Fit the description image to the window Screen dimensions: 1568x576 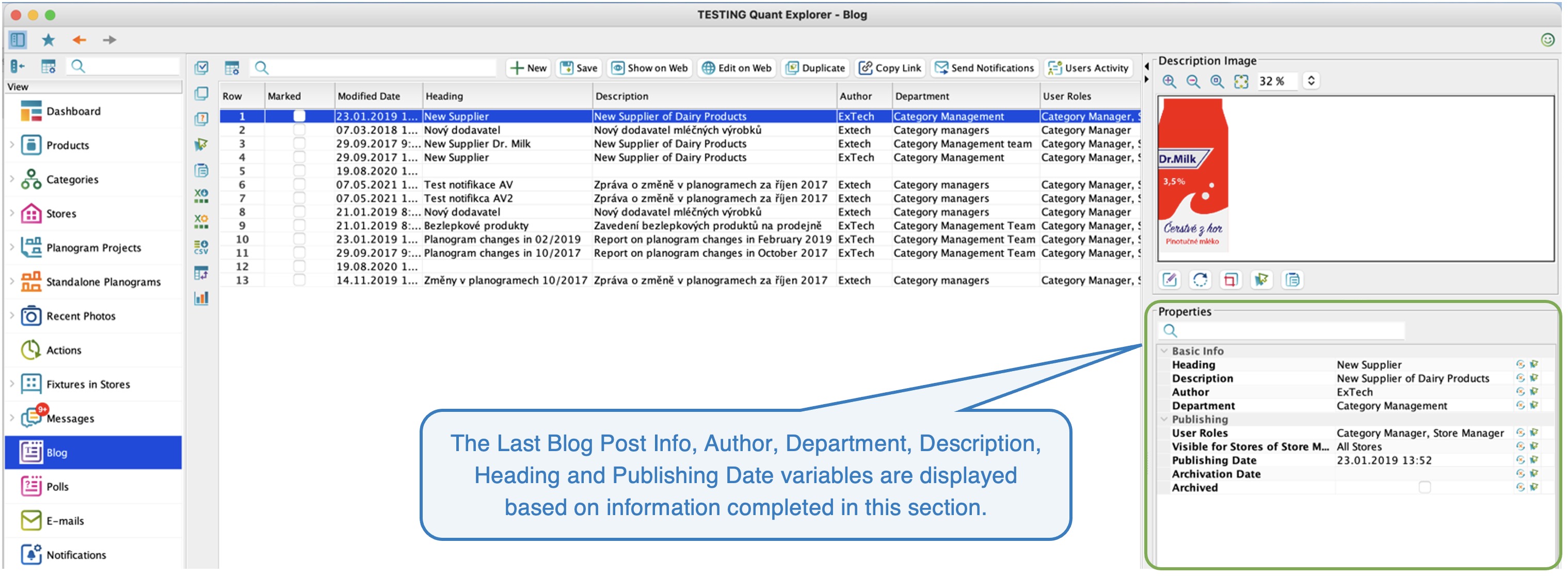pyautogui.click(x=1241, y=82)
